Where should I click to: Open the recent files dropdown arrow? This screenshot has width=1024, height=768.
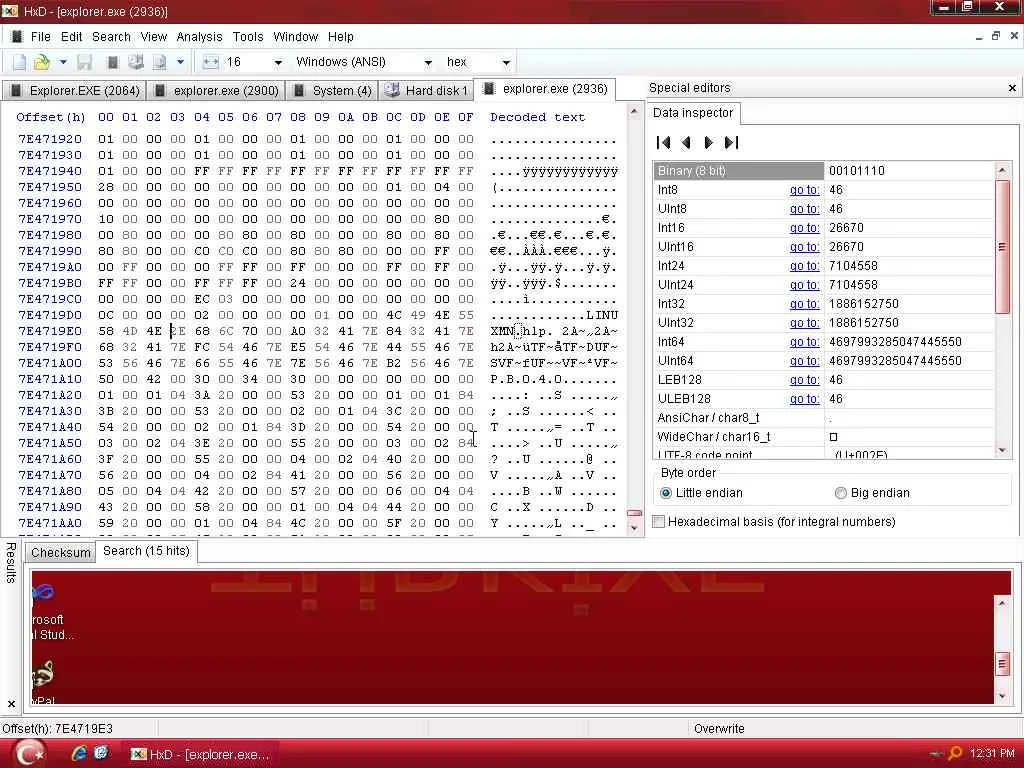coord(63,62)
